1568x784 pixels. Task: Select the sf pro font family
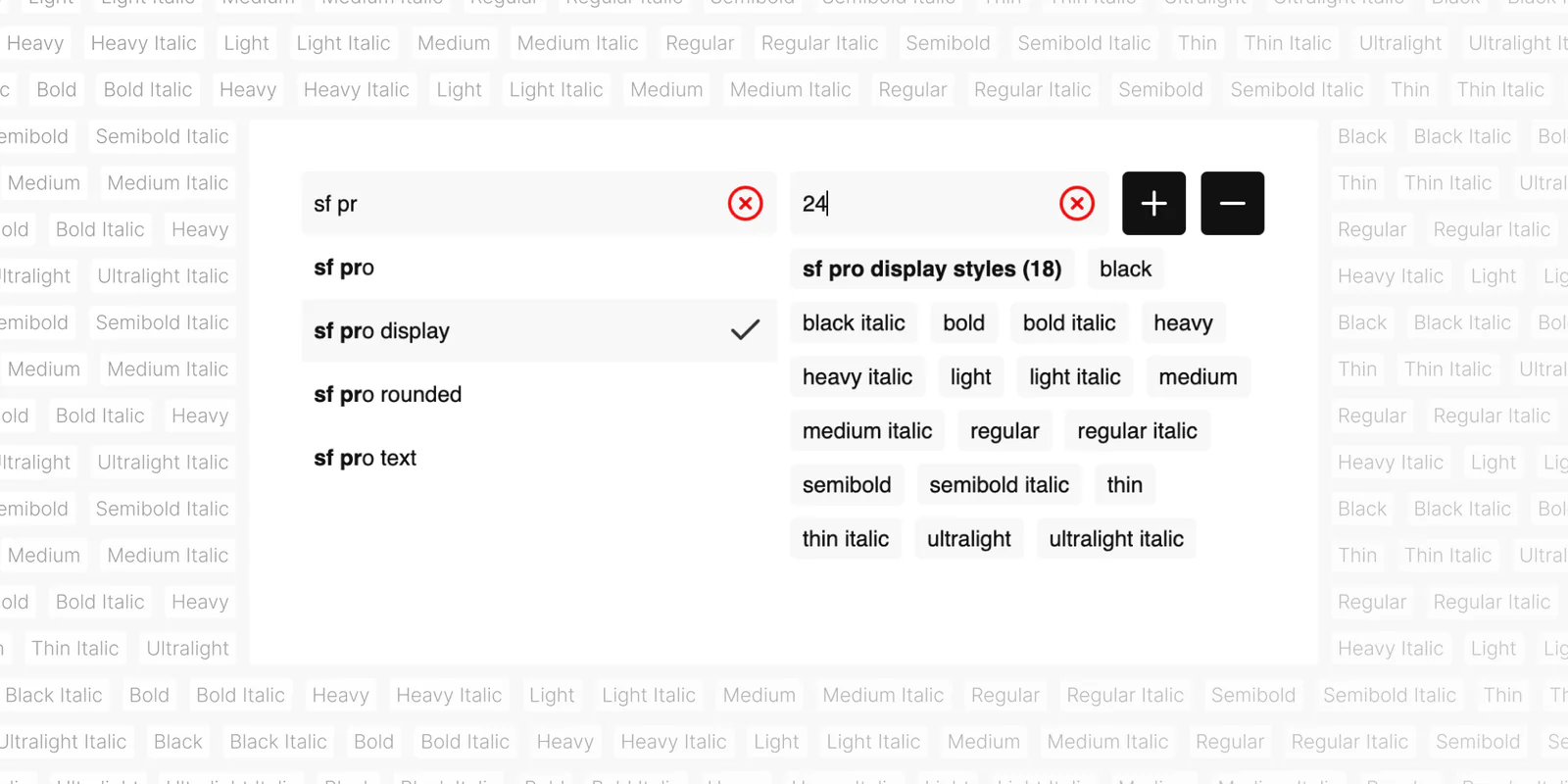(539, 268)
